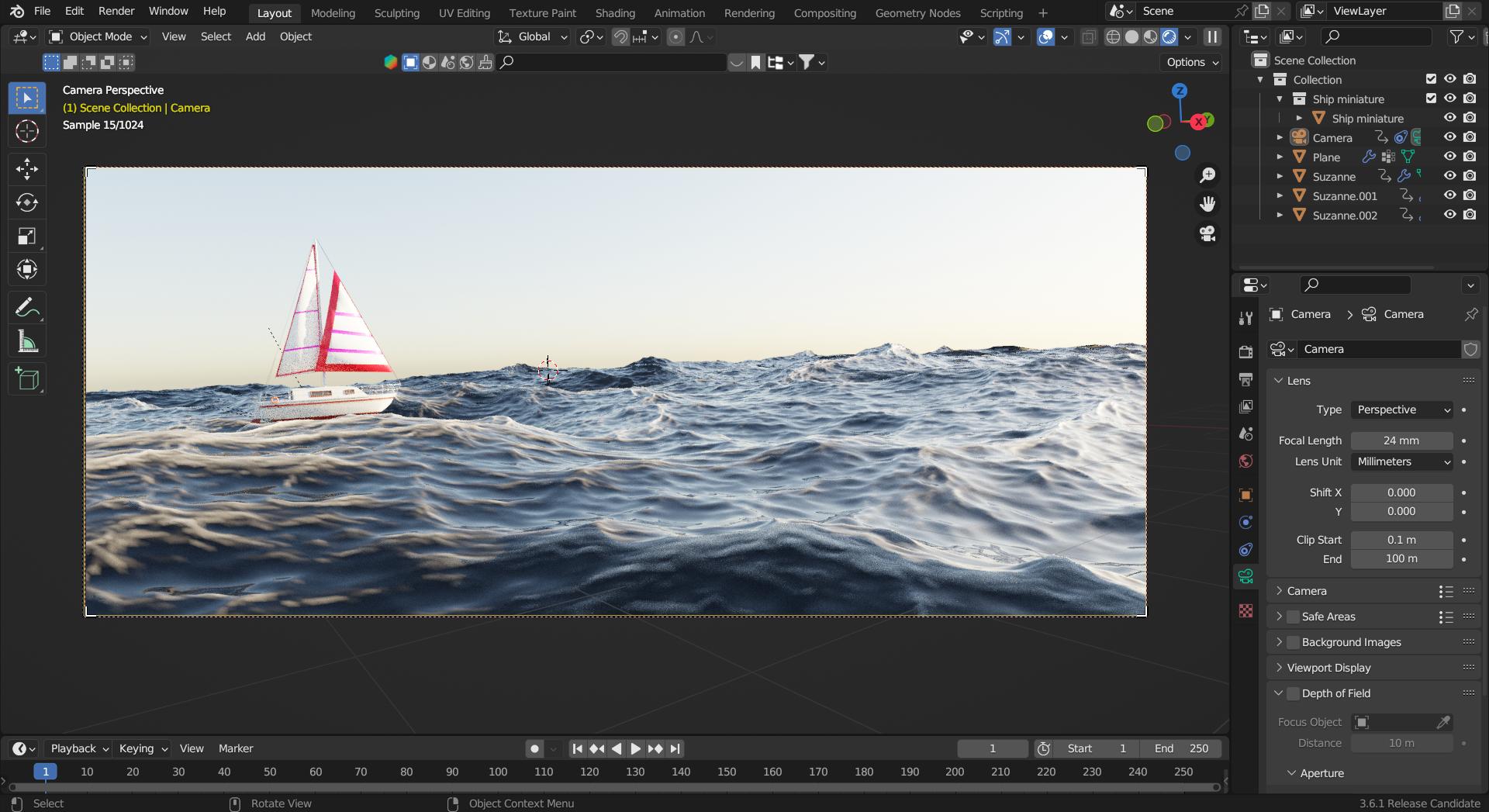Jump to the first frame
Viewport: 1489px width, 812px height.
click(578, 748)
